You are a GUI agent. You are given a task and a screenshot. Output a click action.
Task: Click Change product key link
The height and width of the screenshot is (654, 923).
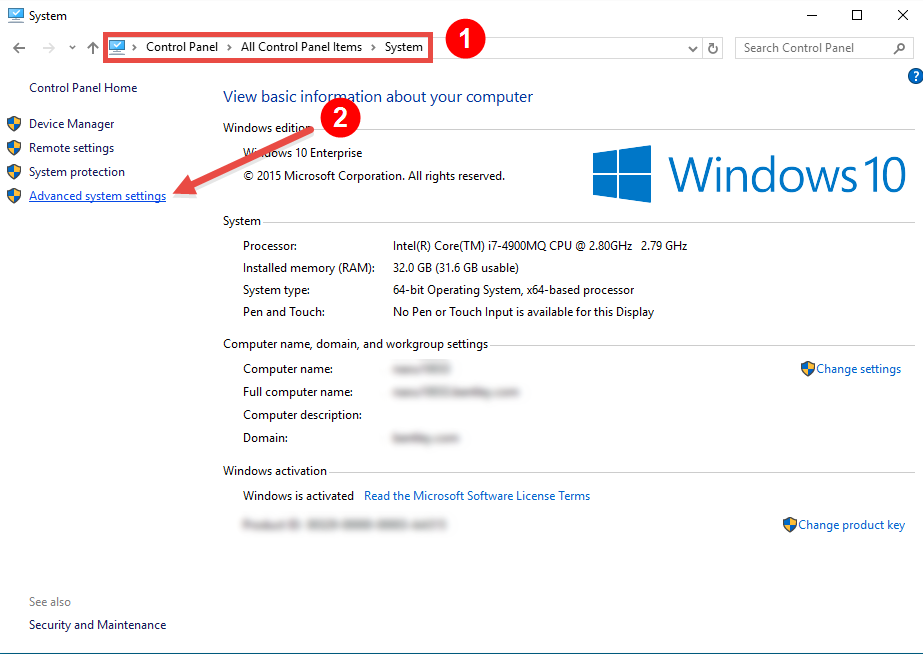pyautogui.click(x=851, y=525)
